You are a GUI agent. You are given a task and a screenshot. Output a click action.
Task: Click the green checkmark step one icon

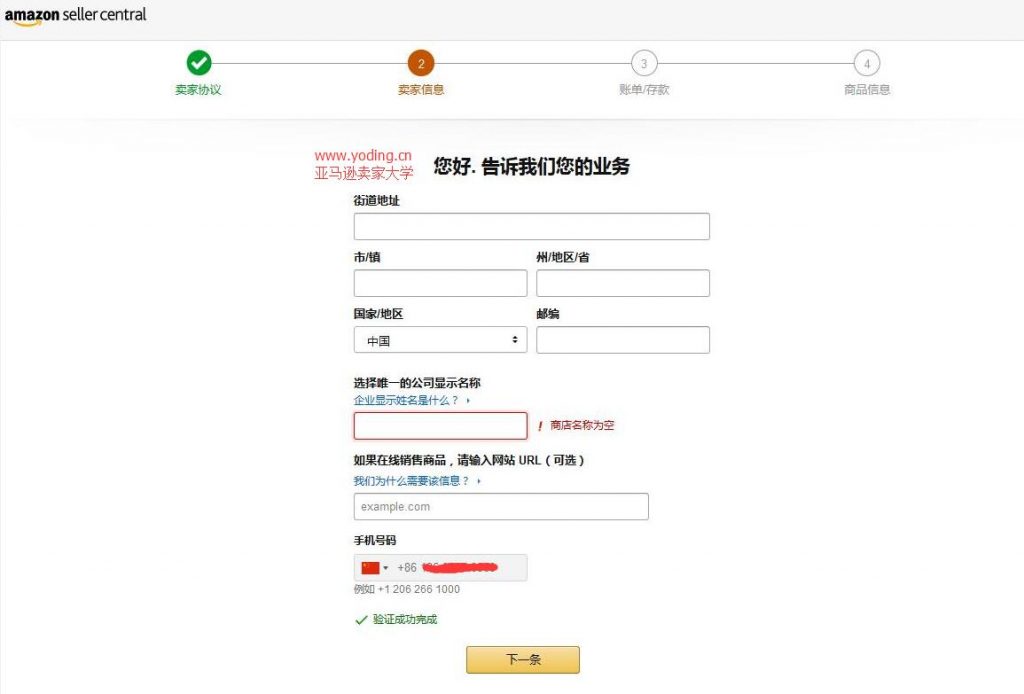[x=199, y=63]
